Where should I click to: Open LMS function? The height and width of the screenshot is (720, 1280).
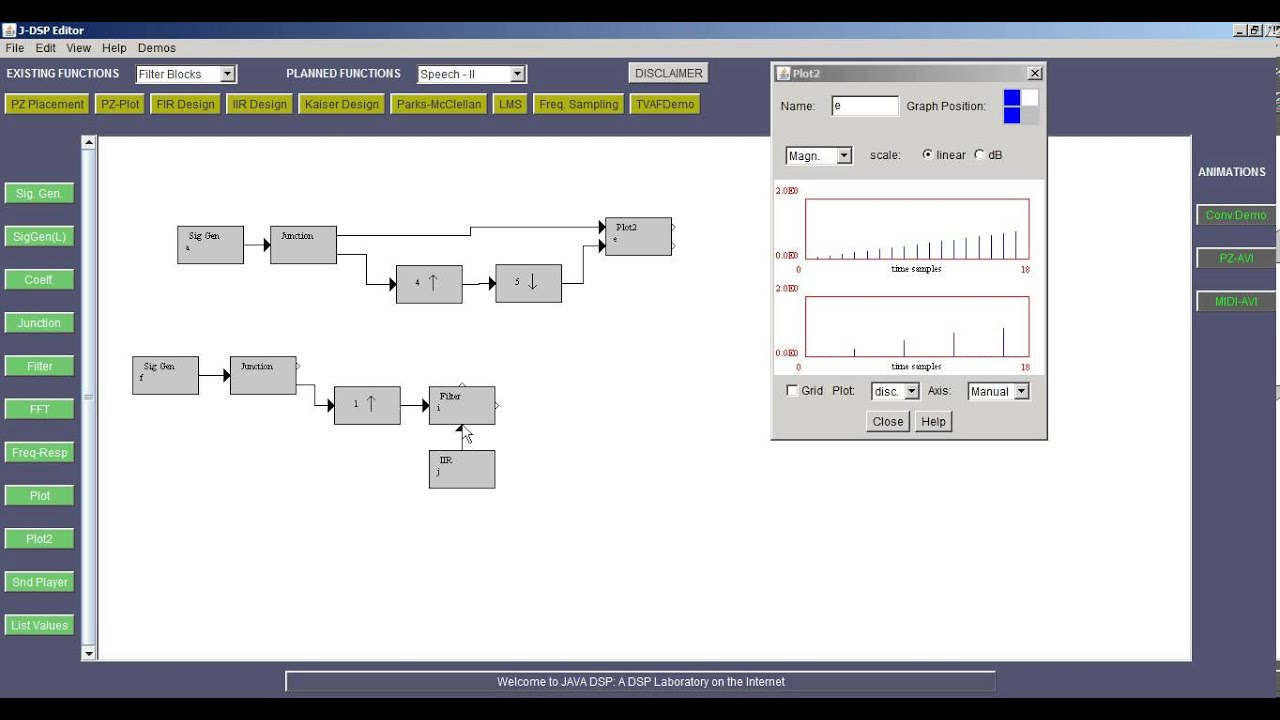(510, 104)
